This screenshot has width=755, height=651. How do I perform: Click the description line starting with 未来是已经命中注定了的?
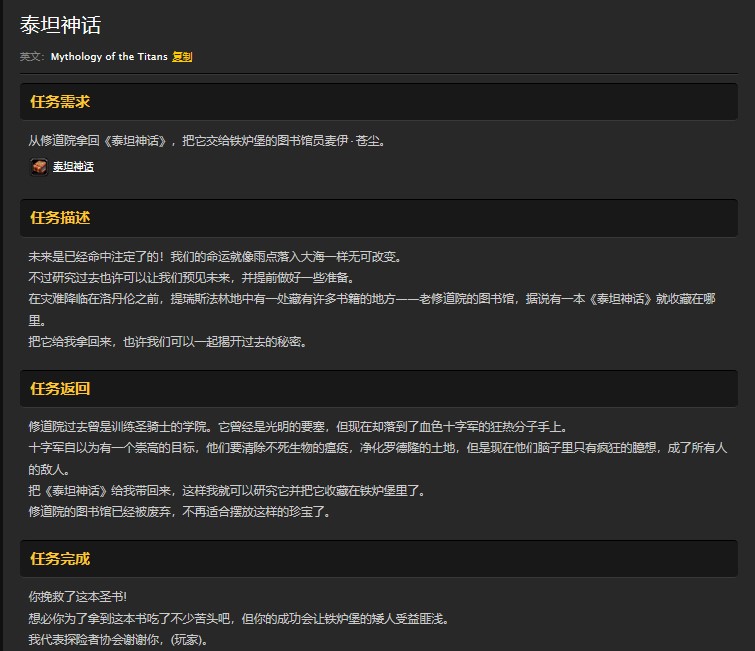tap(215, 256)
